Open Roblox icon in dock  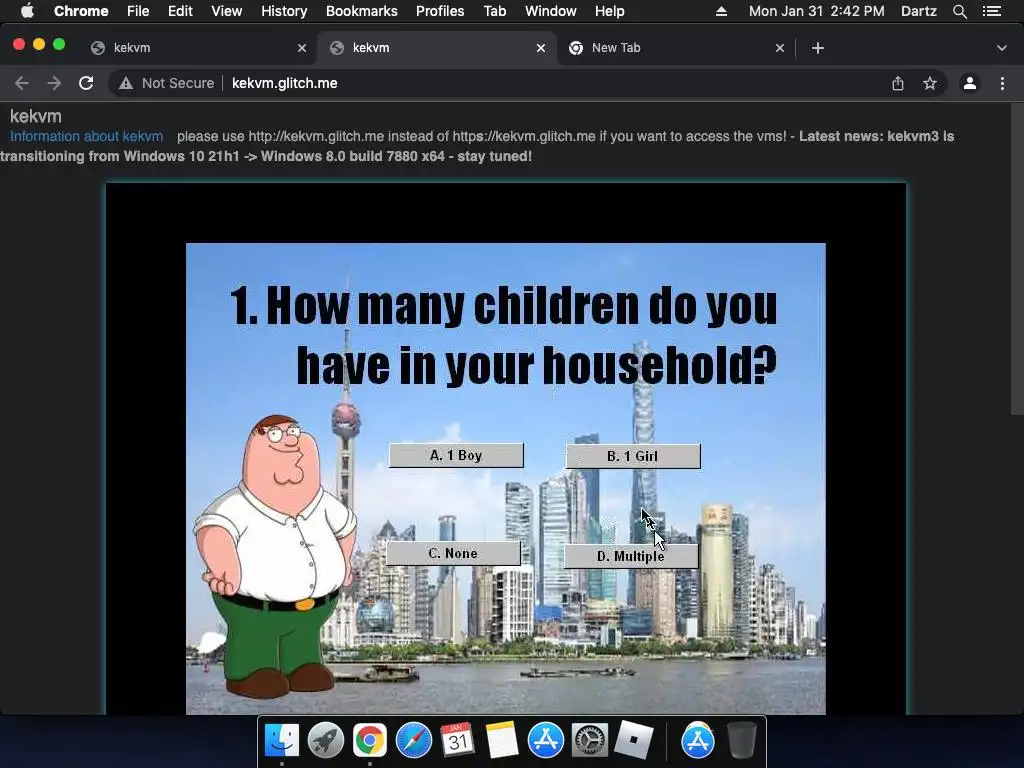coord(633,741)
